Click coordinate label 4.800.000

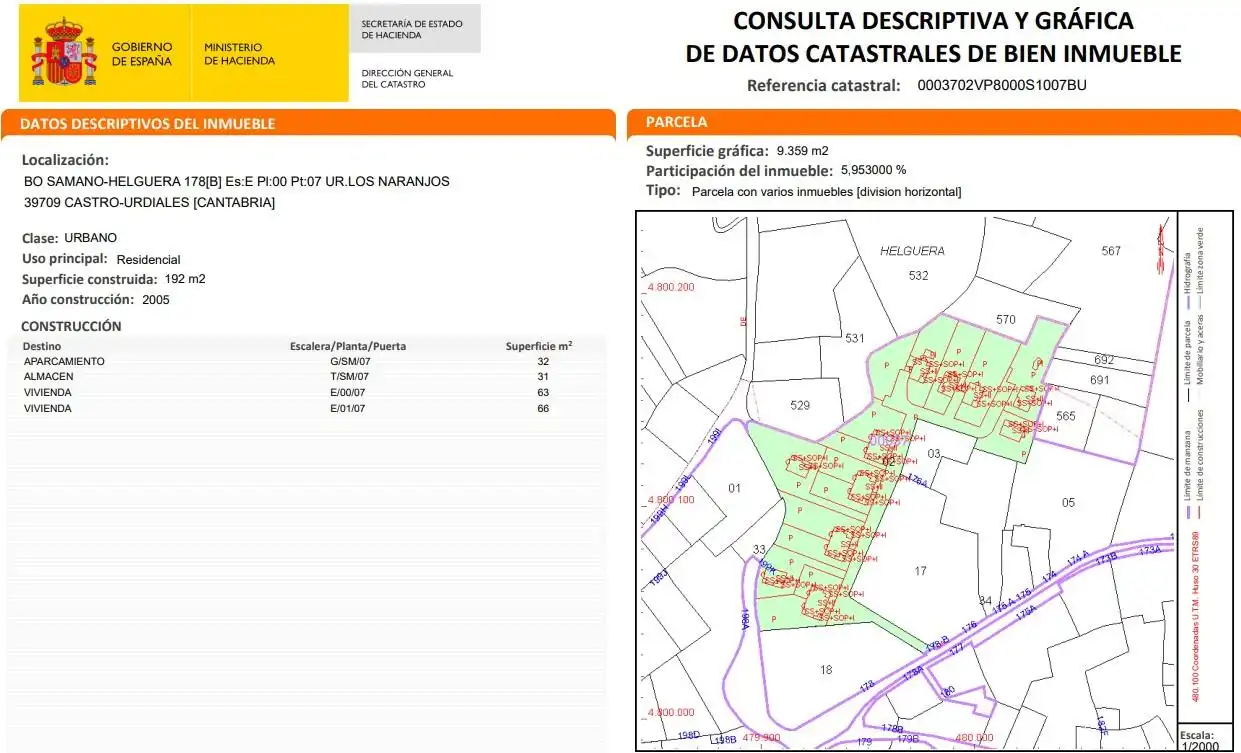pos(670,712)
